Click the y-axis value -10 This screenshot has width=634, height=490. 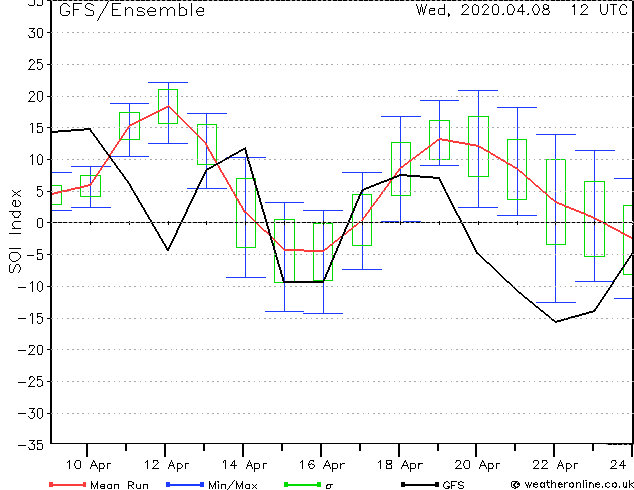click(31, 287)
